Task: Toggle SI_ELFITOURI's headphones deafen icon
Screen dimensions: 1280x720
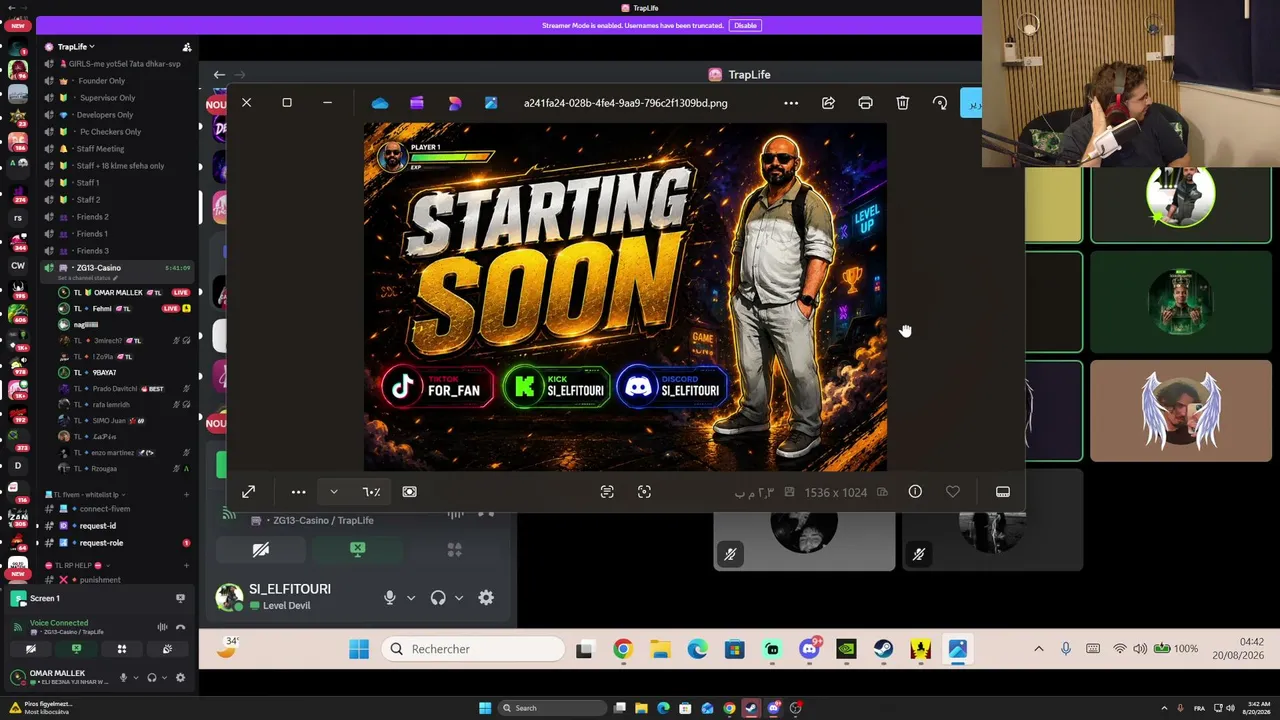Action: 438,598
